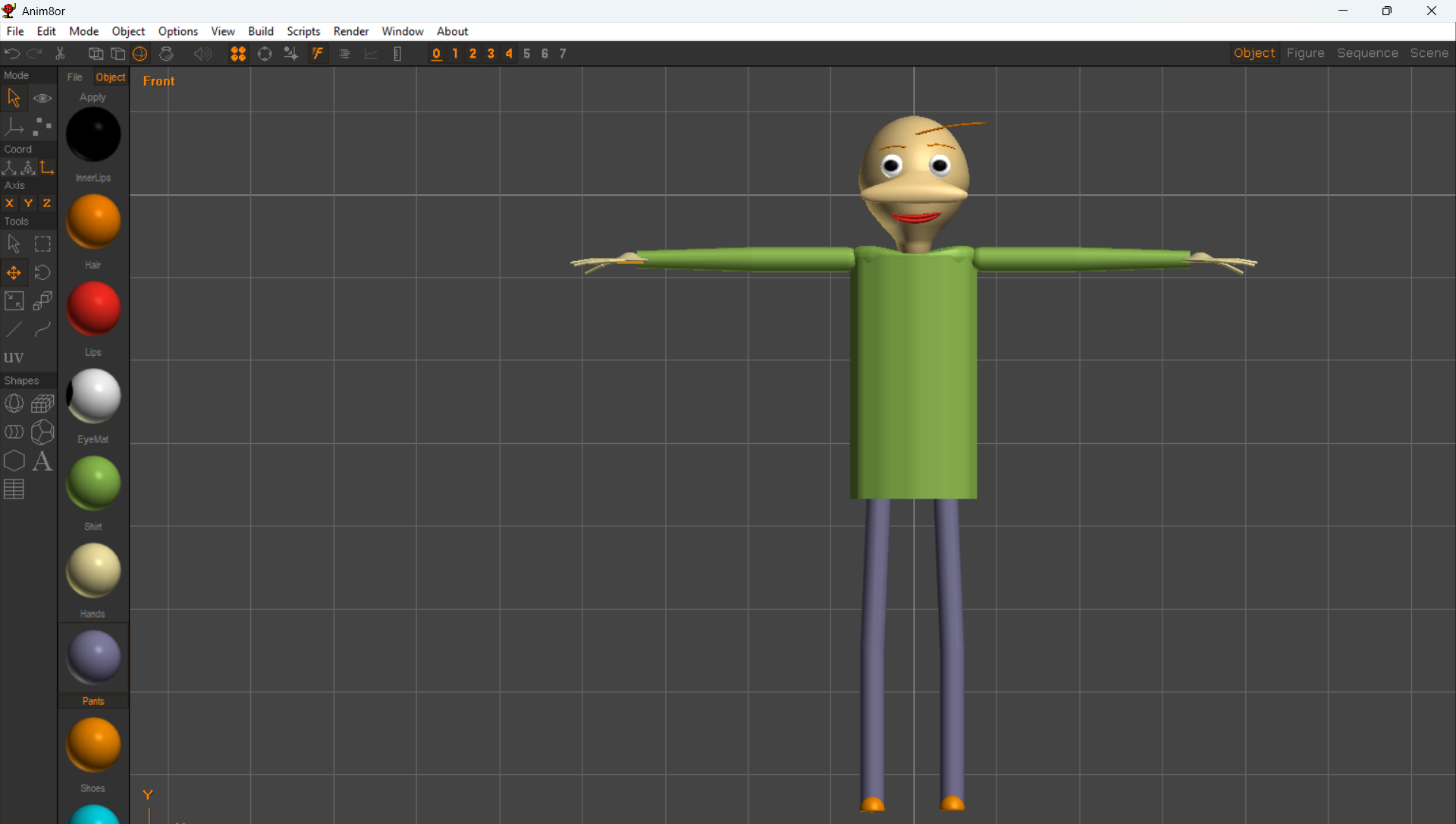The image size is (1456, 824).
Task: Choose the UV texture tool
Action: click(x=14, y=357)
